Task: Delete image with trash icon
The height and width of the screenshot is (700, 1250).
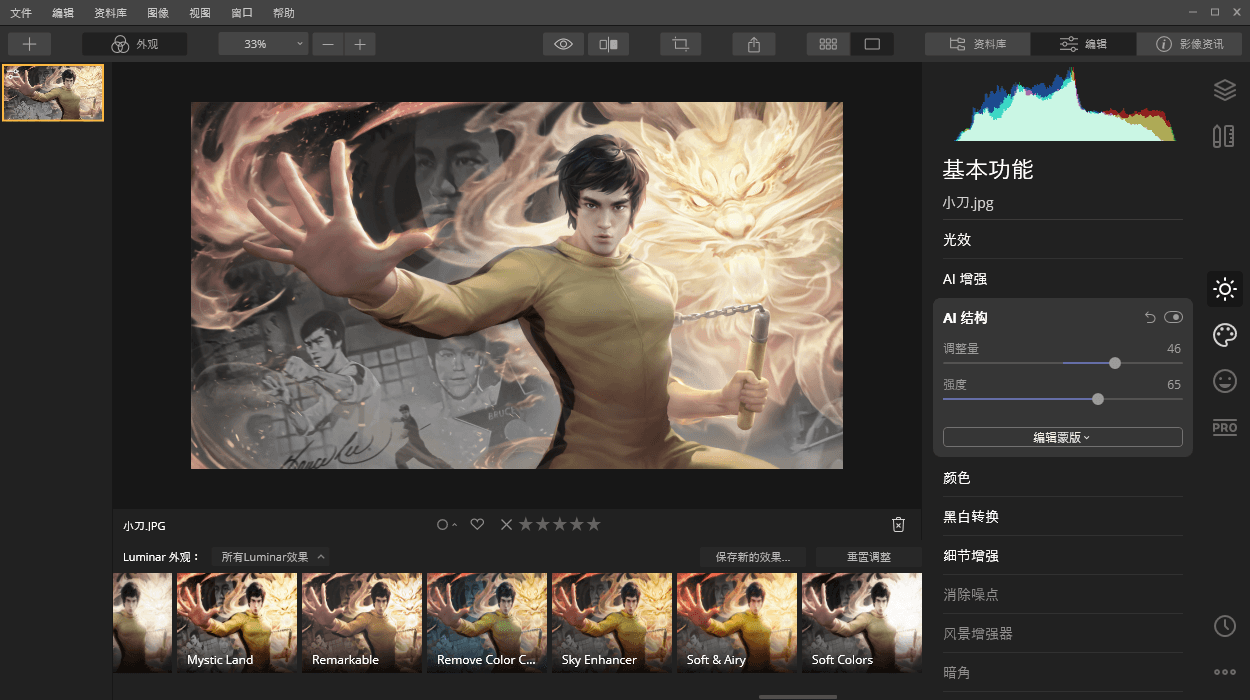Action: pos(898,525)
